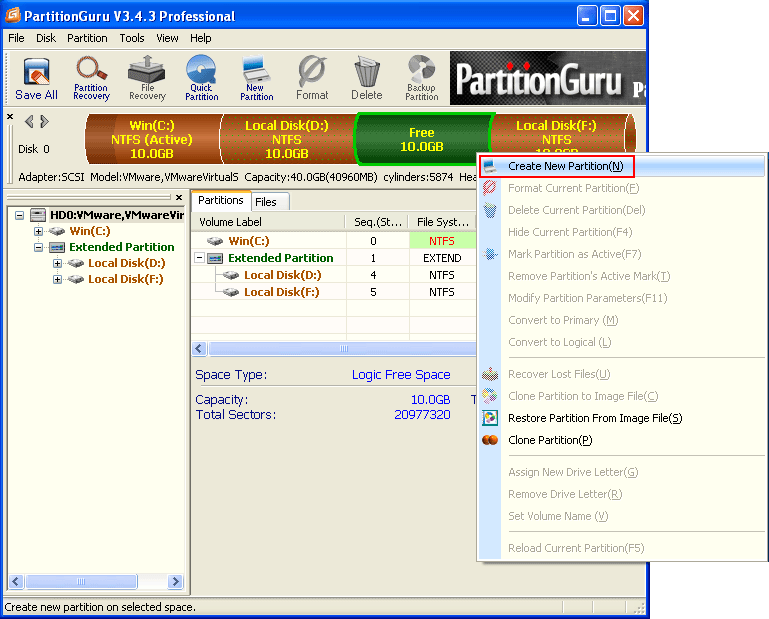Click Local Disk(D:) icon in partition table
Image resolution: width=769 pixels, height=619 pixels.
pyautogui.click(x=231, y=275)
